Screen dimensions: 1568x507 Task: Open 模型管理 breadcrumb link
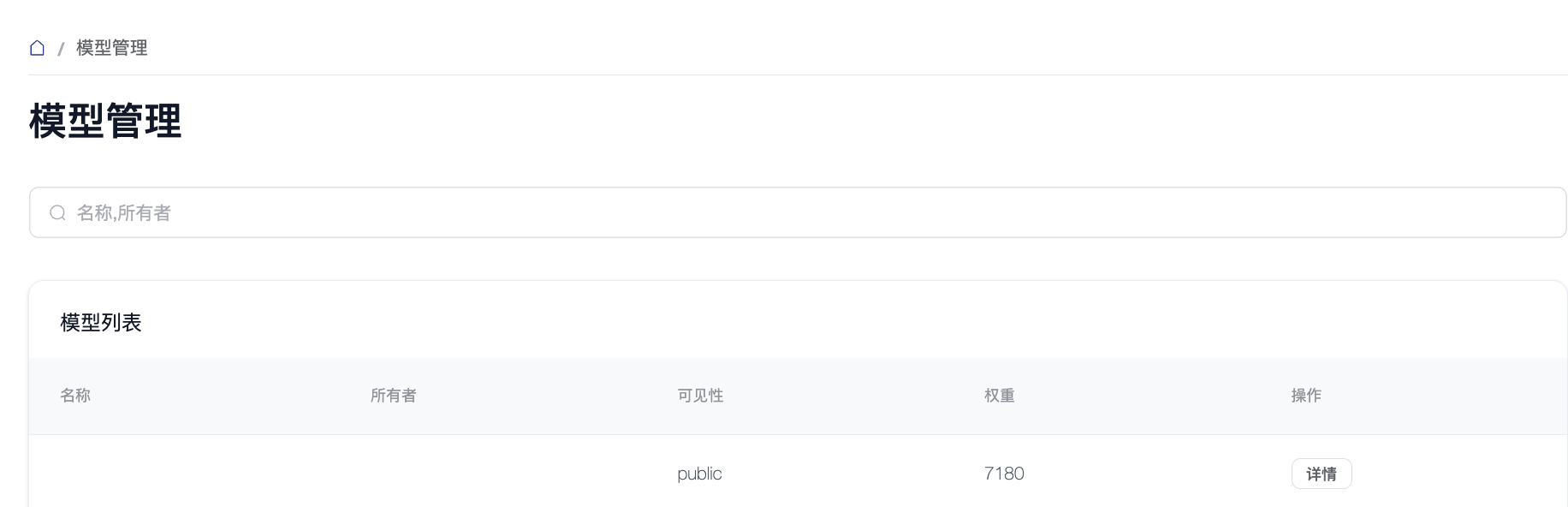pos(112,48)
